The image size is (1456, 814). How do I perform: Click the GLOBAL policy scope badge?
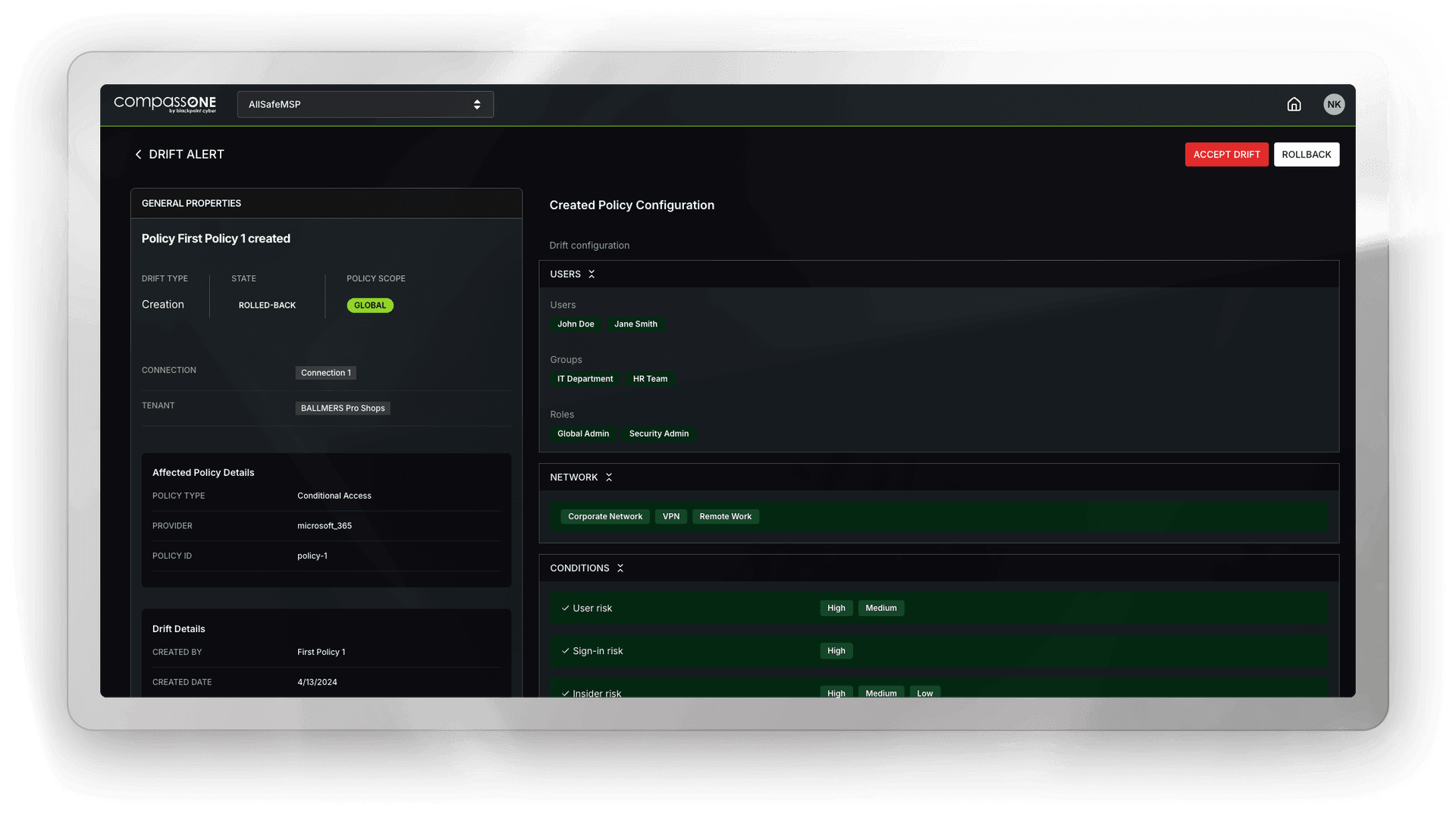369,305
